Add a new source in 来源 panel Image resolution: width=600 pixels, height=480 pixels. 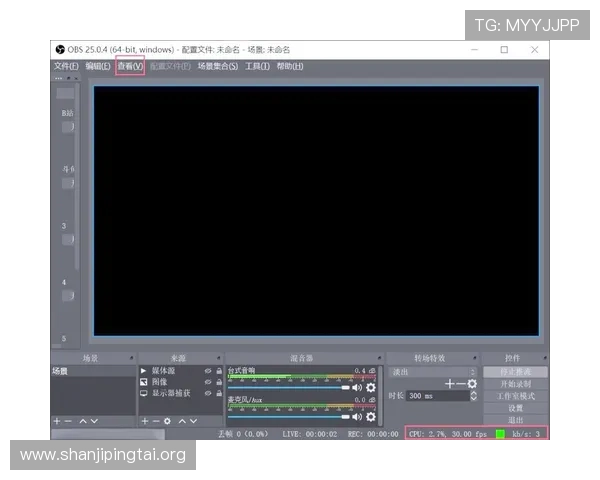(145, 421)
